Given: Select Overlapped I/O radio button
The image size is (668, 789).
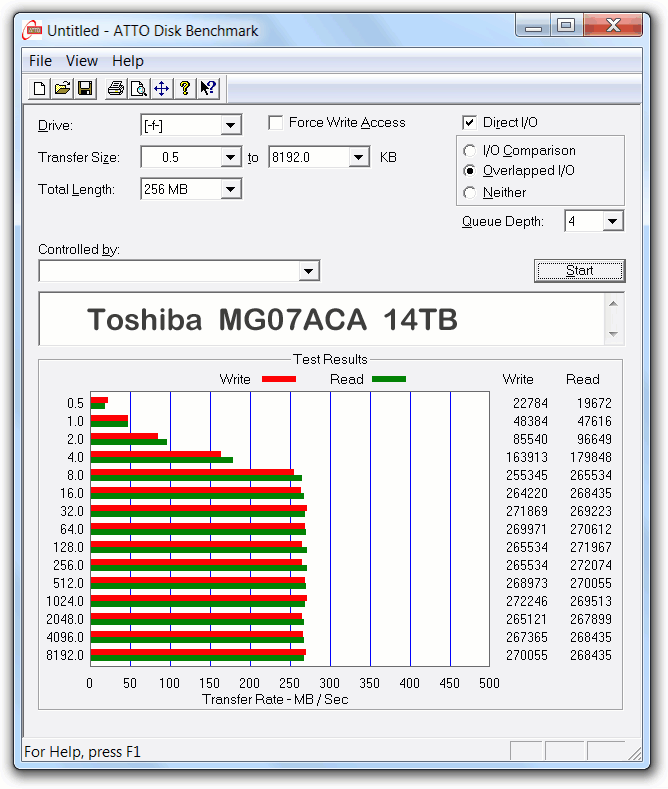Looking at the screenshot, I should coord(469,171).
